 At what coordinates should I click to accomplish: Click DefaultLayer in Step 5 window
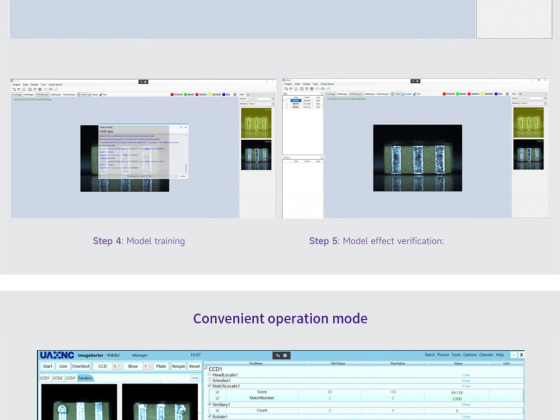pos(356,94)
